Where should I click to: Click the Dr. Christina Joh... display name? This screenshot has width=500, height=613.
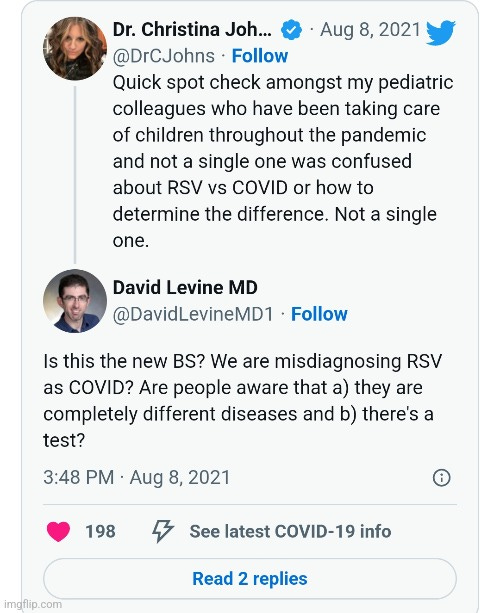click(192, 30)
